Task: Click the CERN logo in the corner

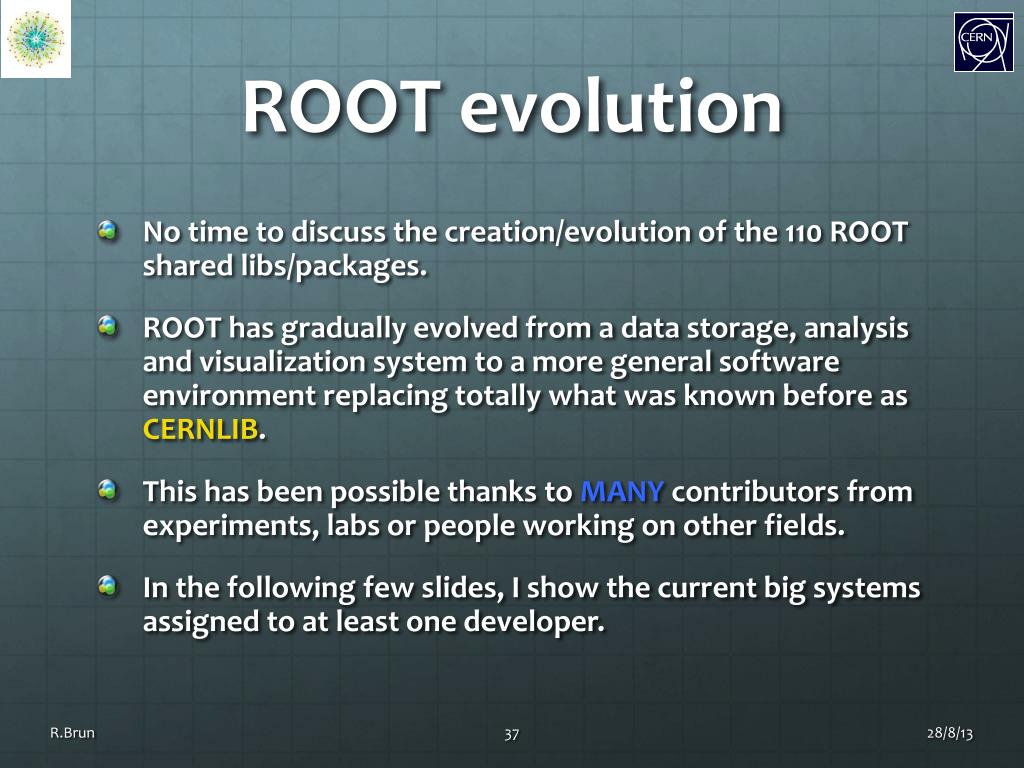Action: tap(984, 42)
